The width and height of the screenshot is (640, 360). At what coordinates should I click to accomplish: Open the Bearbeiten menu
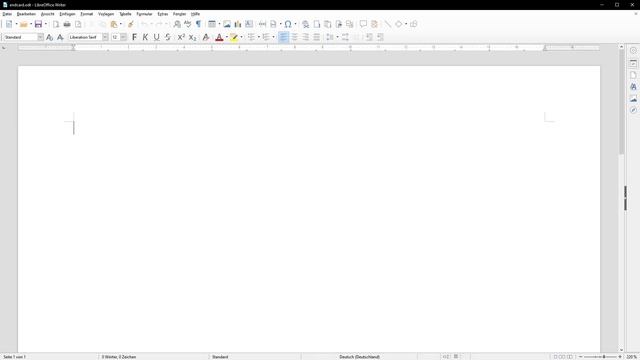point(26,14)
